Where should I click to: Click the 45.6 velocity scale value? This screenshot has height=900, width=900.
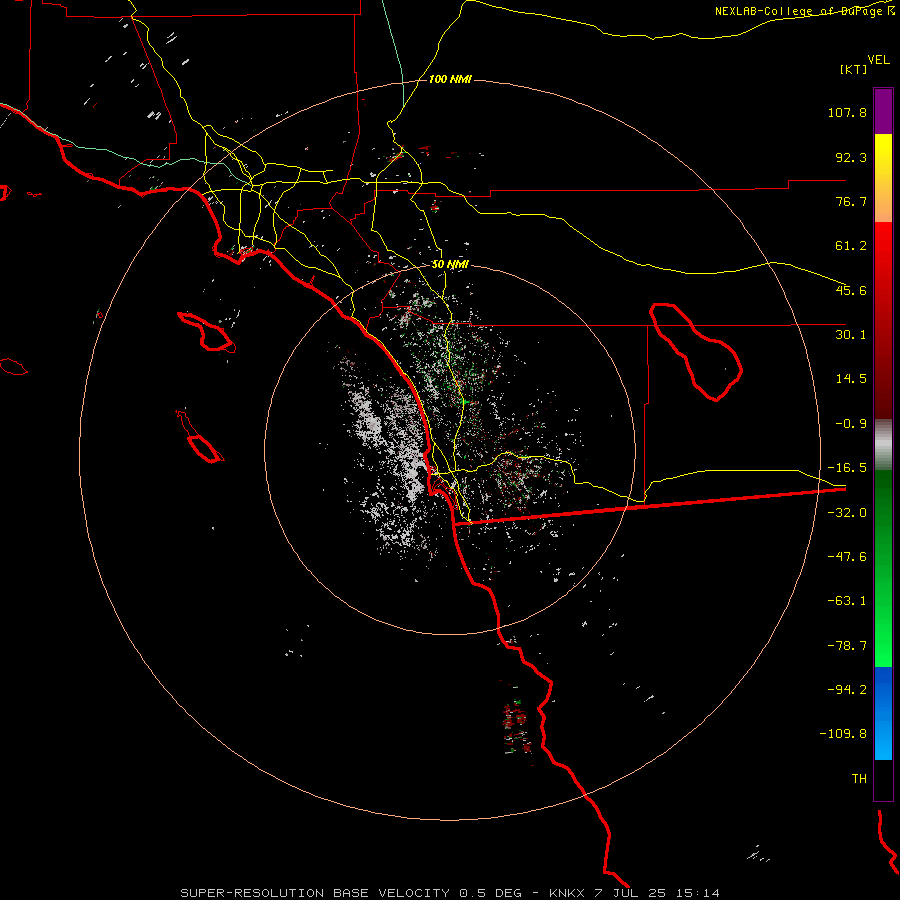pos(851,290)
